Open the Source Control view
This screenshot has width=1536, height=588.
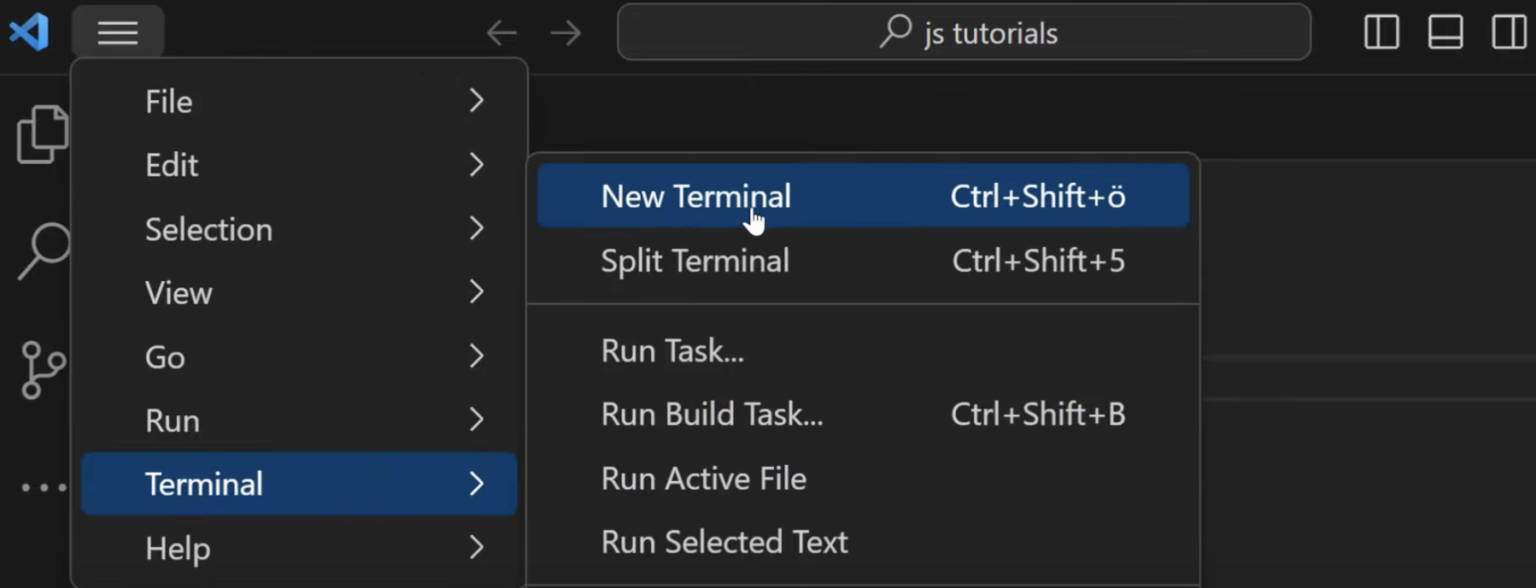(x=42, y=370)
